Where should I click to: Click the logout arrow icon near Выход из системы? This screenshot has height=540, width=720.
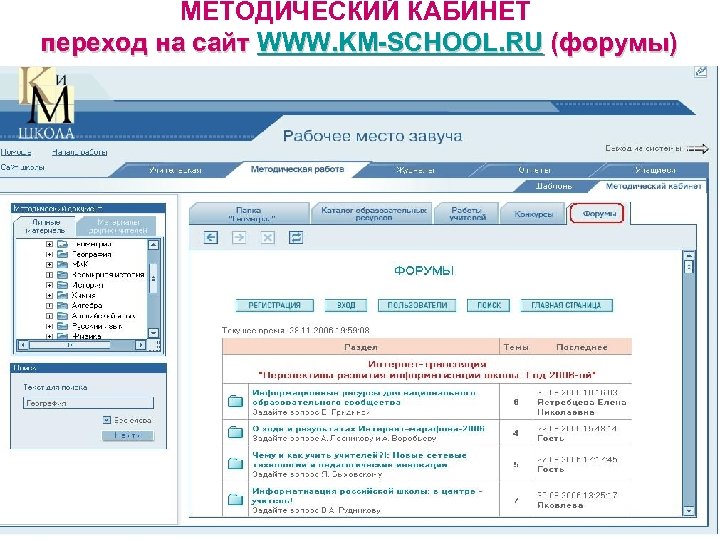(x=698, y=149)
